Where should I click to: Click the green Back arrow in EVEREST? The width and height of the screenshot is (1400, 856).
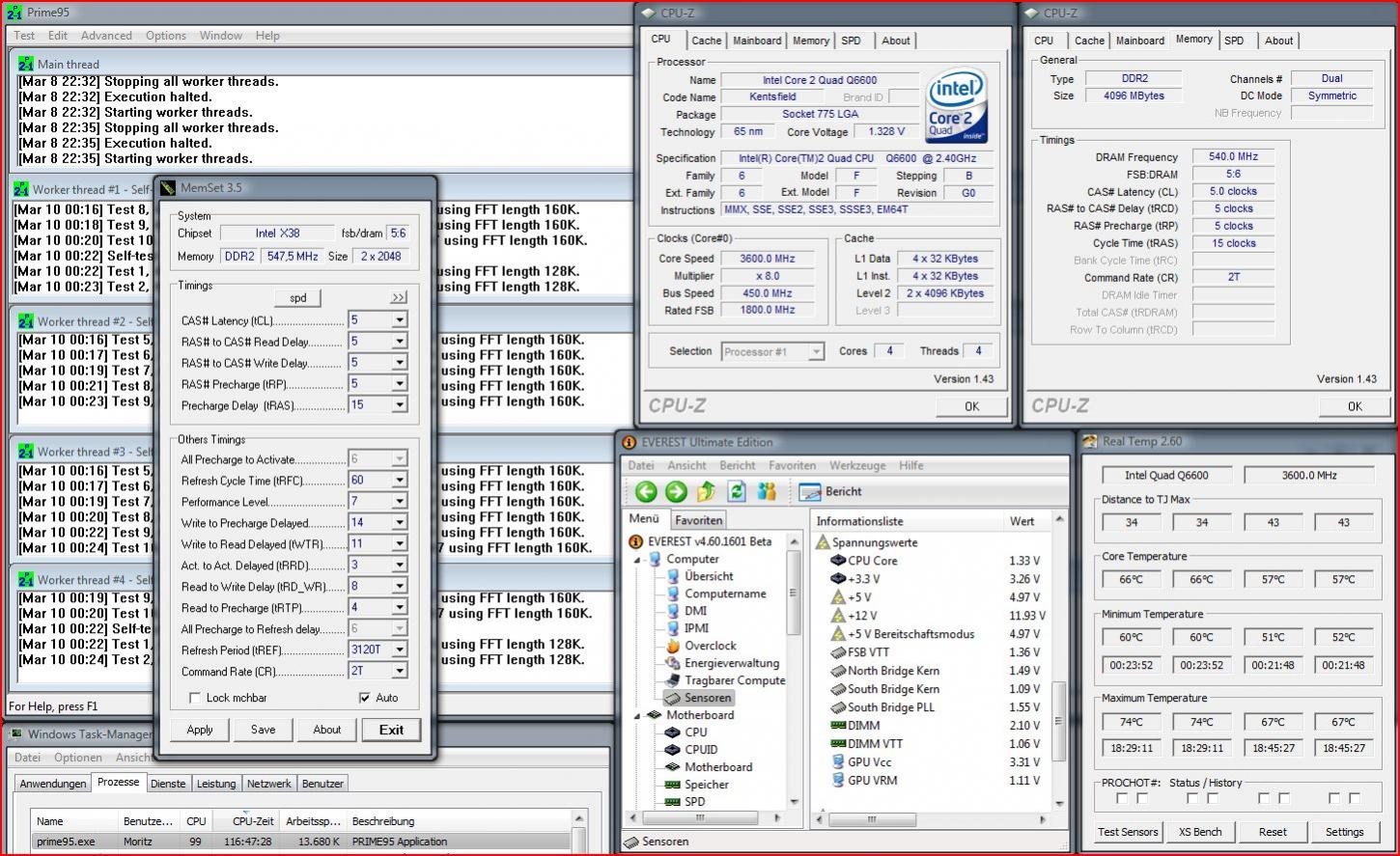(646, 492)
